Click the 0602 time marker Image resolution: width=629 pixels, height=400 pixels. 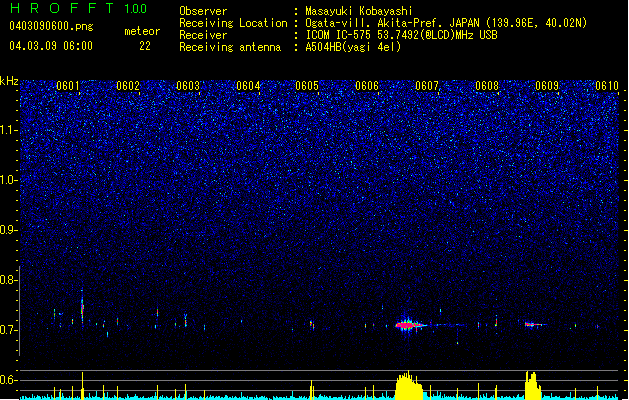tap(128, 86)
